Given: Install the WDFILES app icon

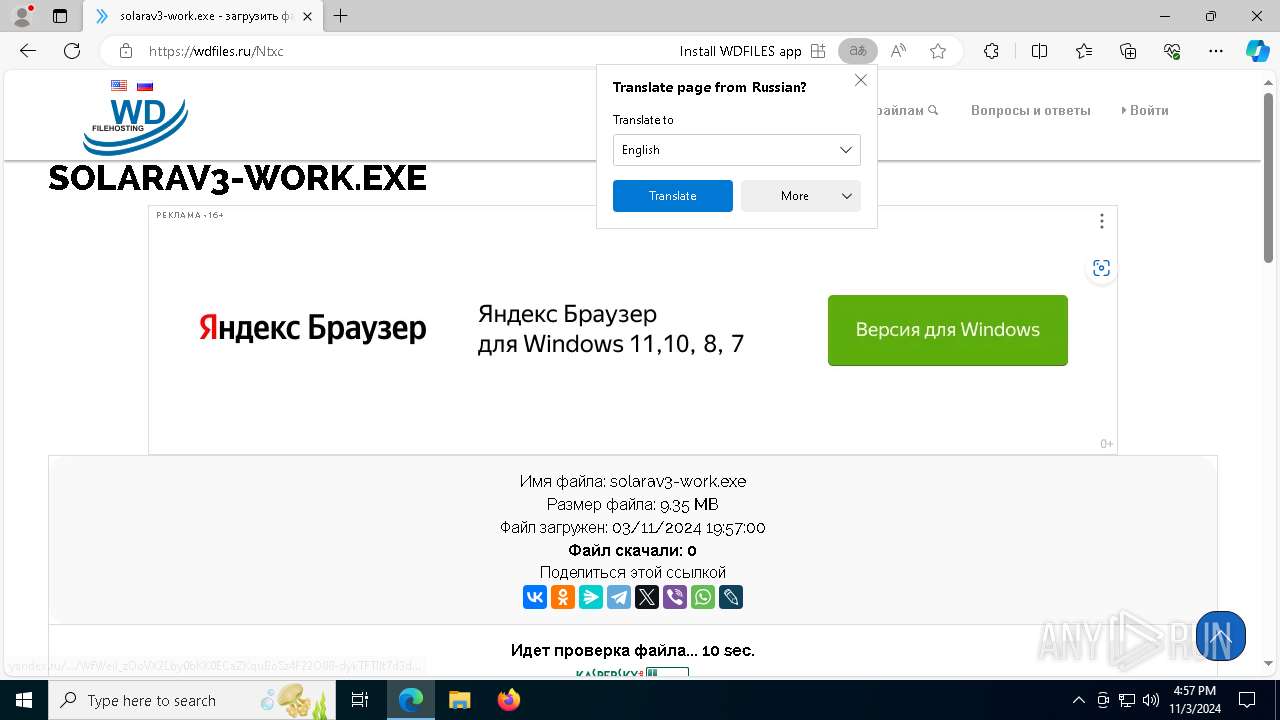Looking at the screenshot, I should click(818, 51).
